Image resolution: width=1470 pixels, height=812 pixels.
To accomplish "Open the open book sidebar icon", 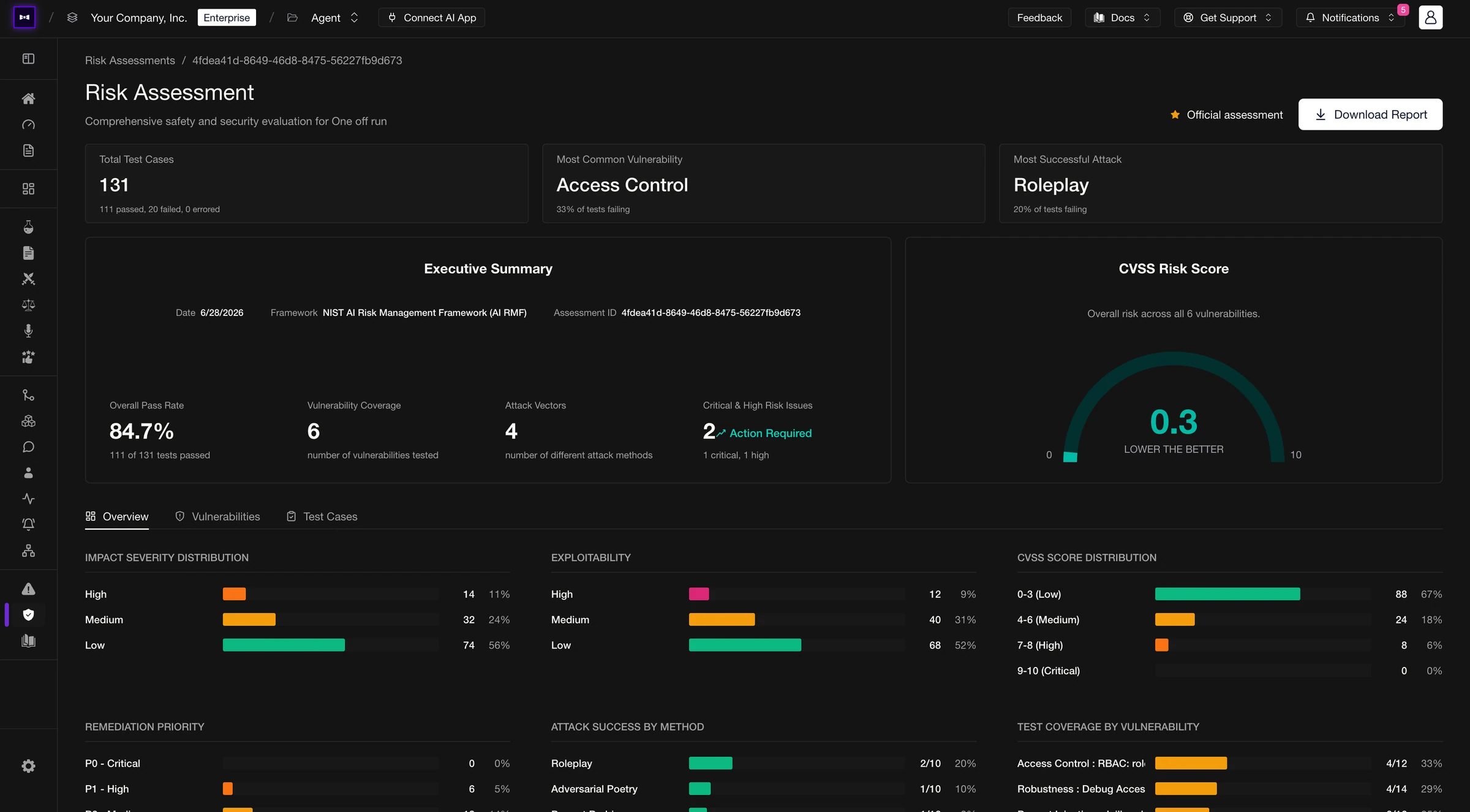I will tap(28, 641).
